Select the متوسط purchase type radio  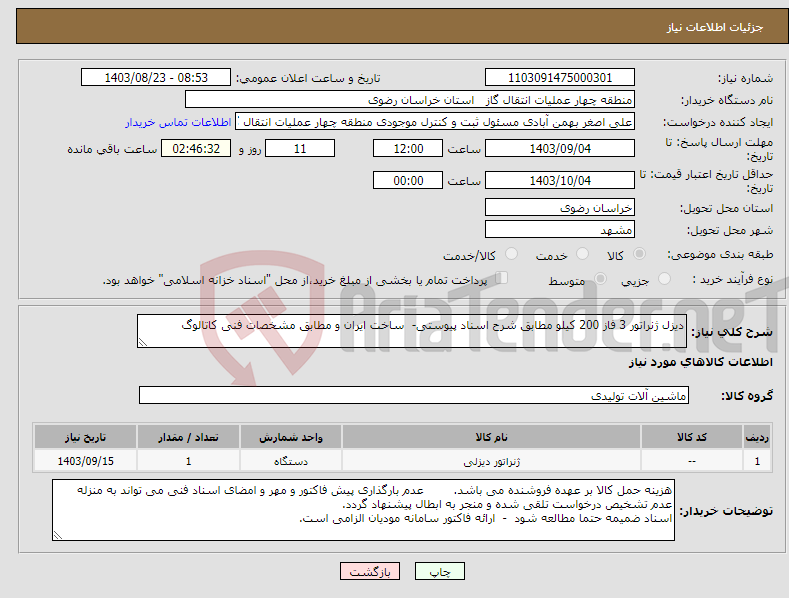[600, 278]
